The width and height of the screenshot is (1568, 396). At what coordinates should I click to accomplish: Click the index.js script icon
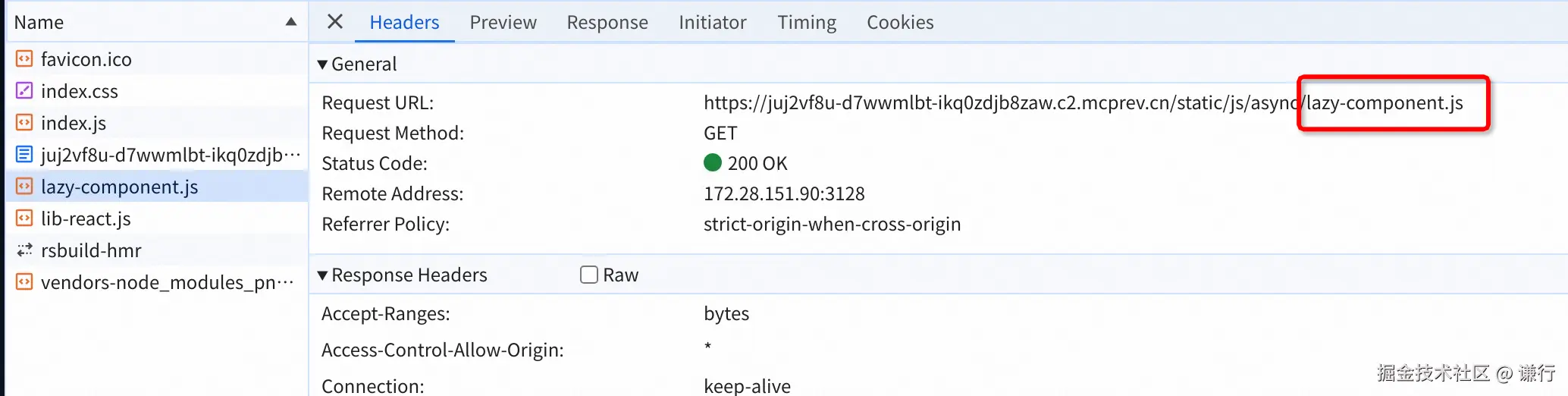point(24,123)
